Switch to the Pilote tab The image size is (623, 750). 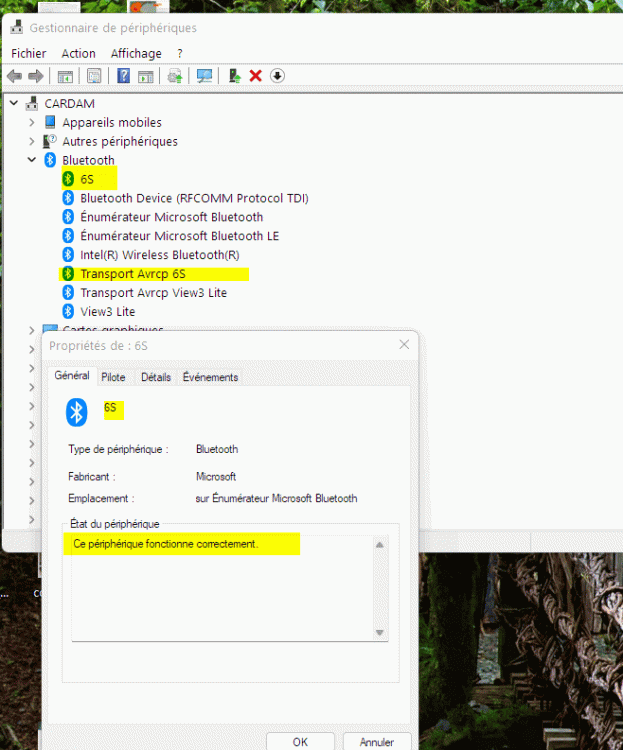click(x=113, y=377)
